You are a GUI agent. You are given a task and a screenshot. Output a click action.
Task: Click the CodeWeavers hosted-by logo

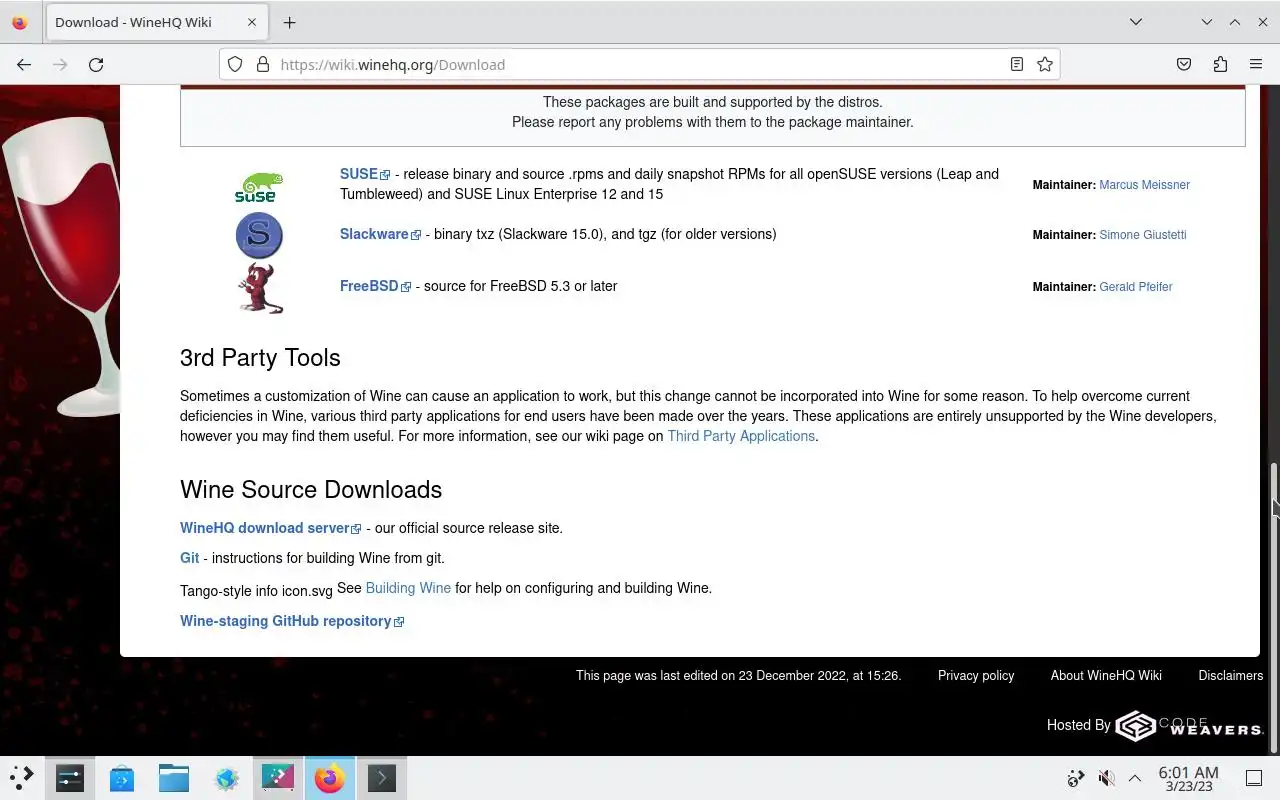click(x=1189, y=726)
